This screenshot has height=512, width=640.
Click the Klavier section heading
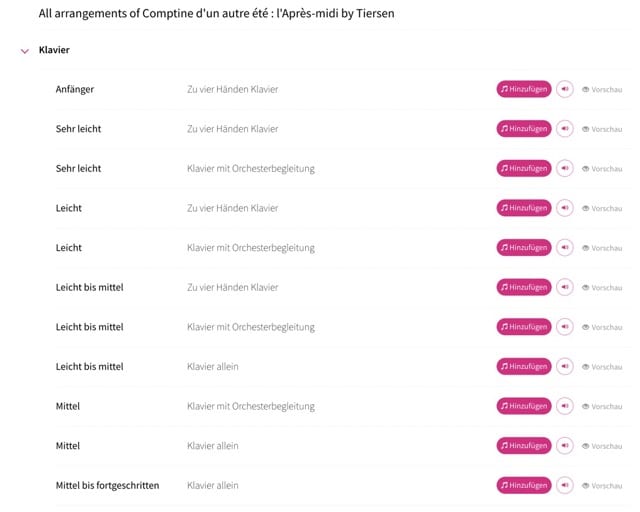pyautogui.click(x=54, y=50)
